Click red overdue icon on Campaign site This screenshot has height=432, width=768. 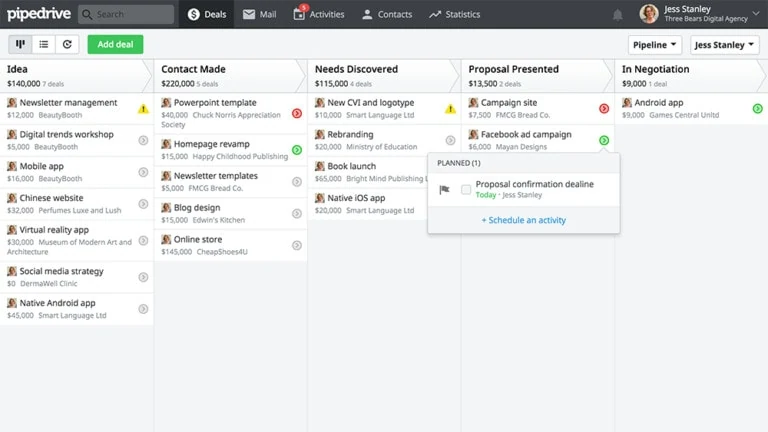tap(604, 109)
